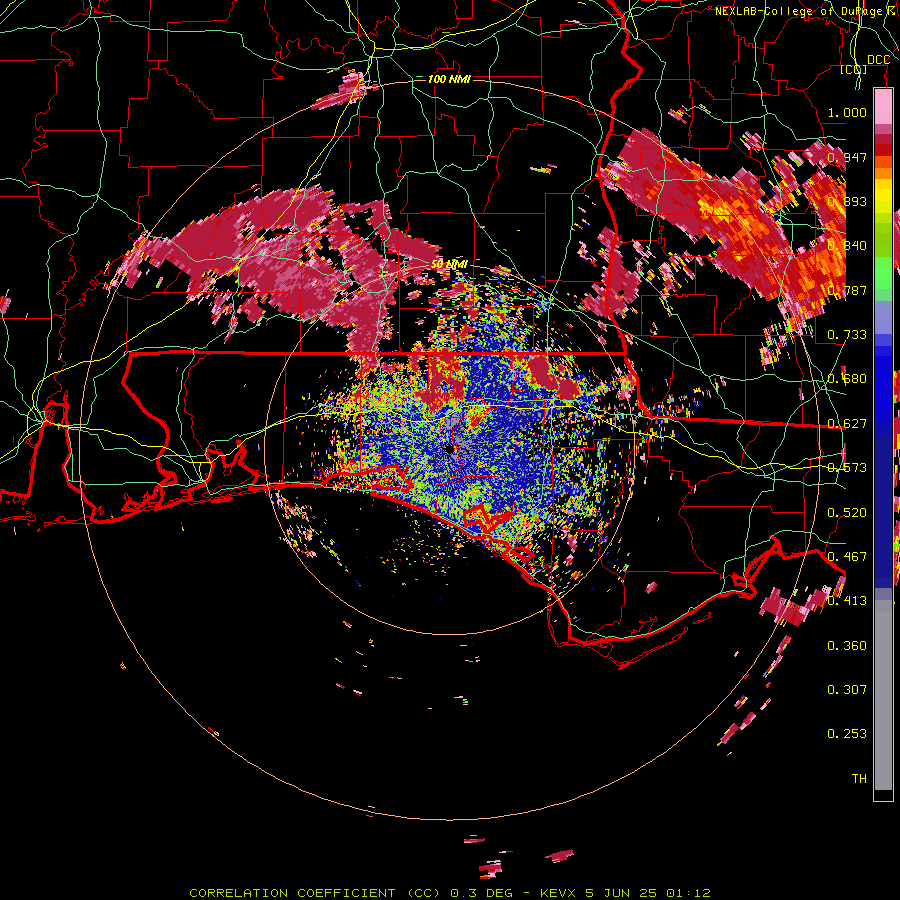Pick the periwinkle band on the color scale
Image resolution: width=900 pixels, height=900 pixels.
pos(883,317)
